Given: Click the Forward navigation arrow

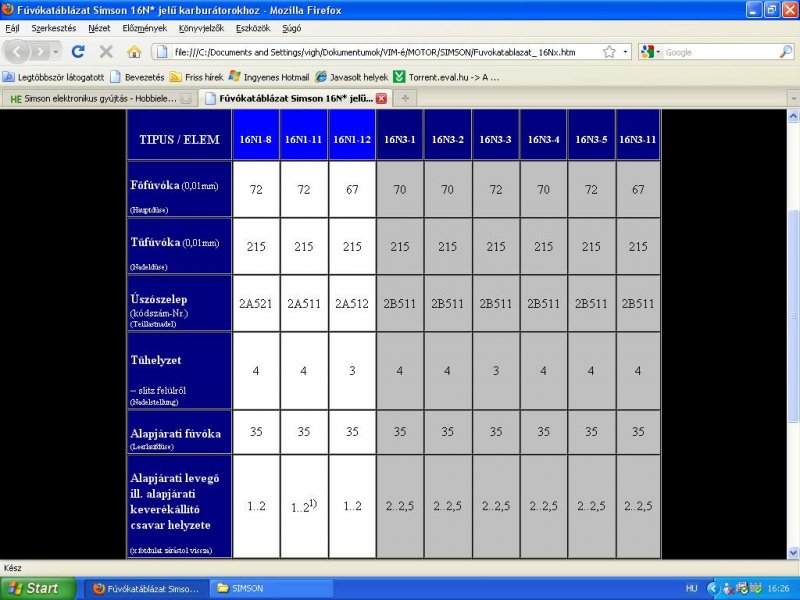Looking at the screenshot, I should (x=40, y=52).
